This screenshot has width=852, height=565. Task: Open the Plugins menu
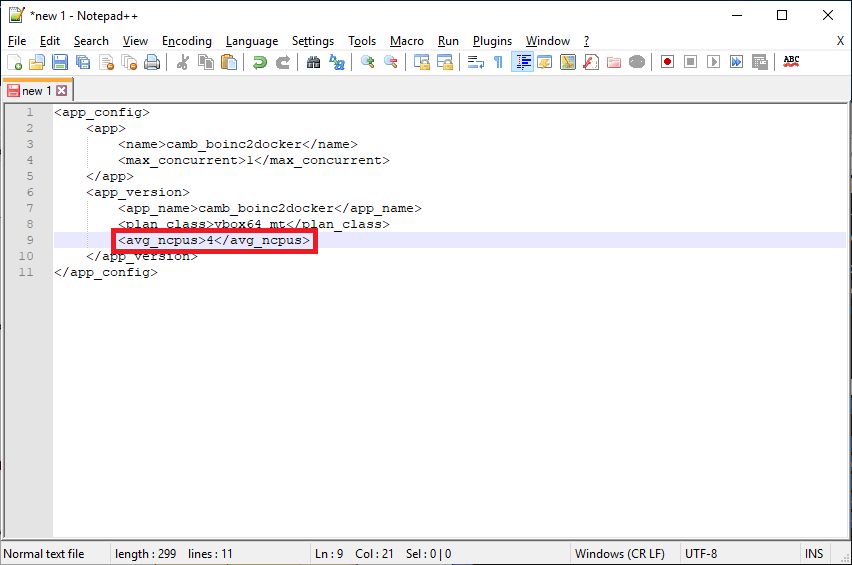tap(492, 41)
